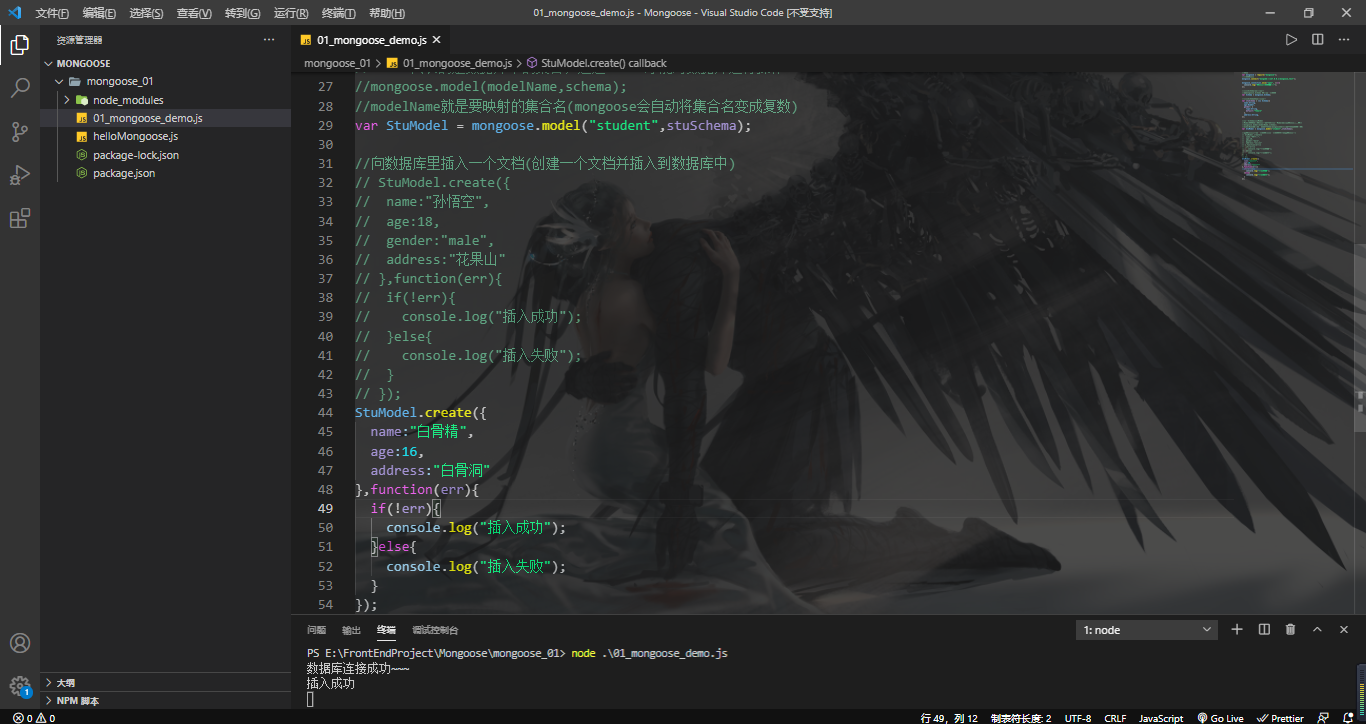This screenshot has width=1366, height=724.
Task: Switch to the 问题 panel tab
Action: tap(316, 630)
